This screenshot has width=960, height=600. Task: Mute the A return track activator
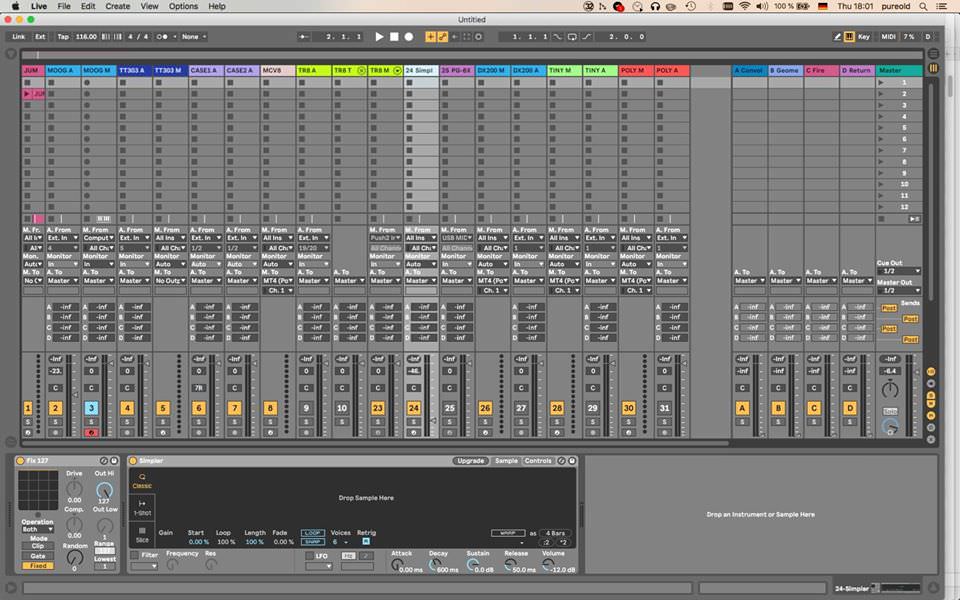click(742, 408)
